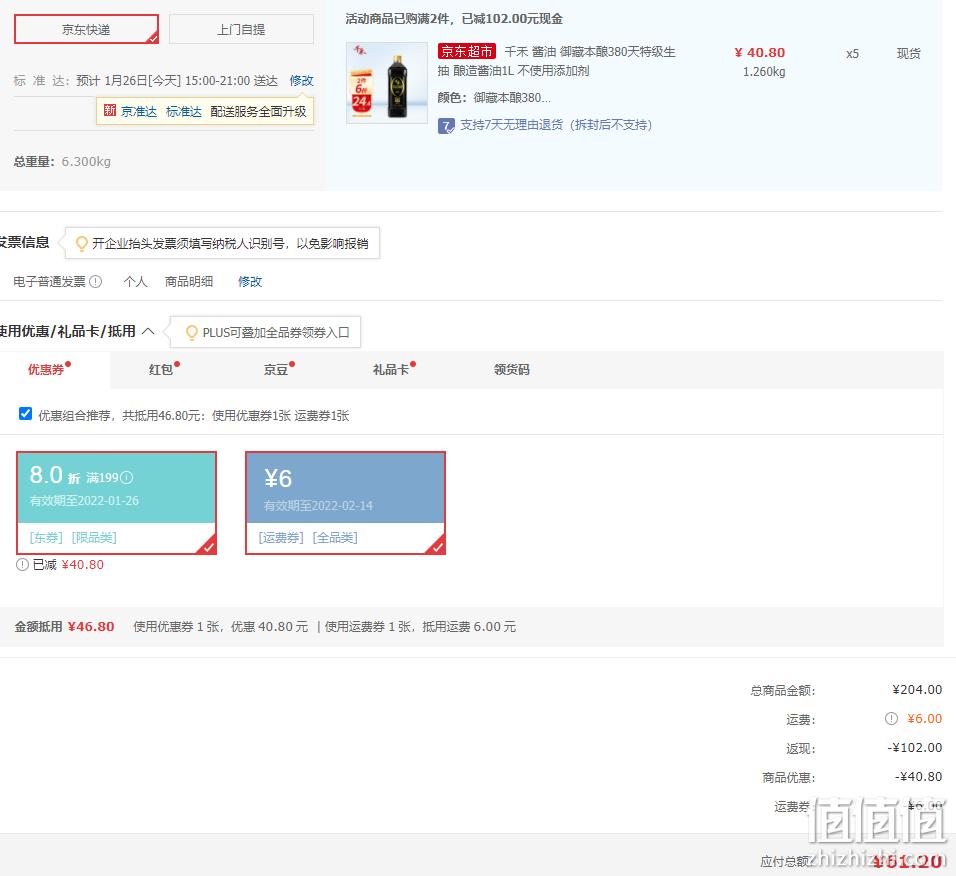Open 京准达 delivery service info
The width and height of the screenshot is (956, 876).
click(138, 112)
